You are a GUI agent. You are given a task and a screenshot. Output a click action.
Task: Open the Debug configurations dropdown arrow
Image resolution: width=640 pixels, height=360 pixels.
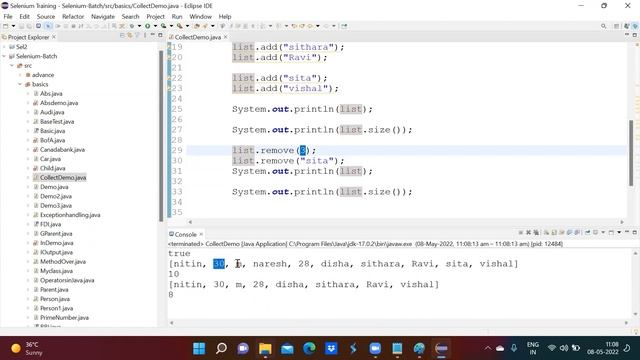tap(139, 26)
